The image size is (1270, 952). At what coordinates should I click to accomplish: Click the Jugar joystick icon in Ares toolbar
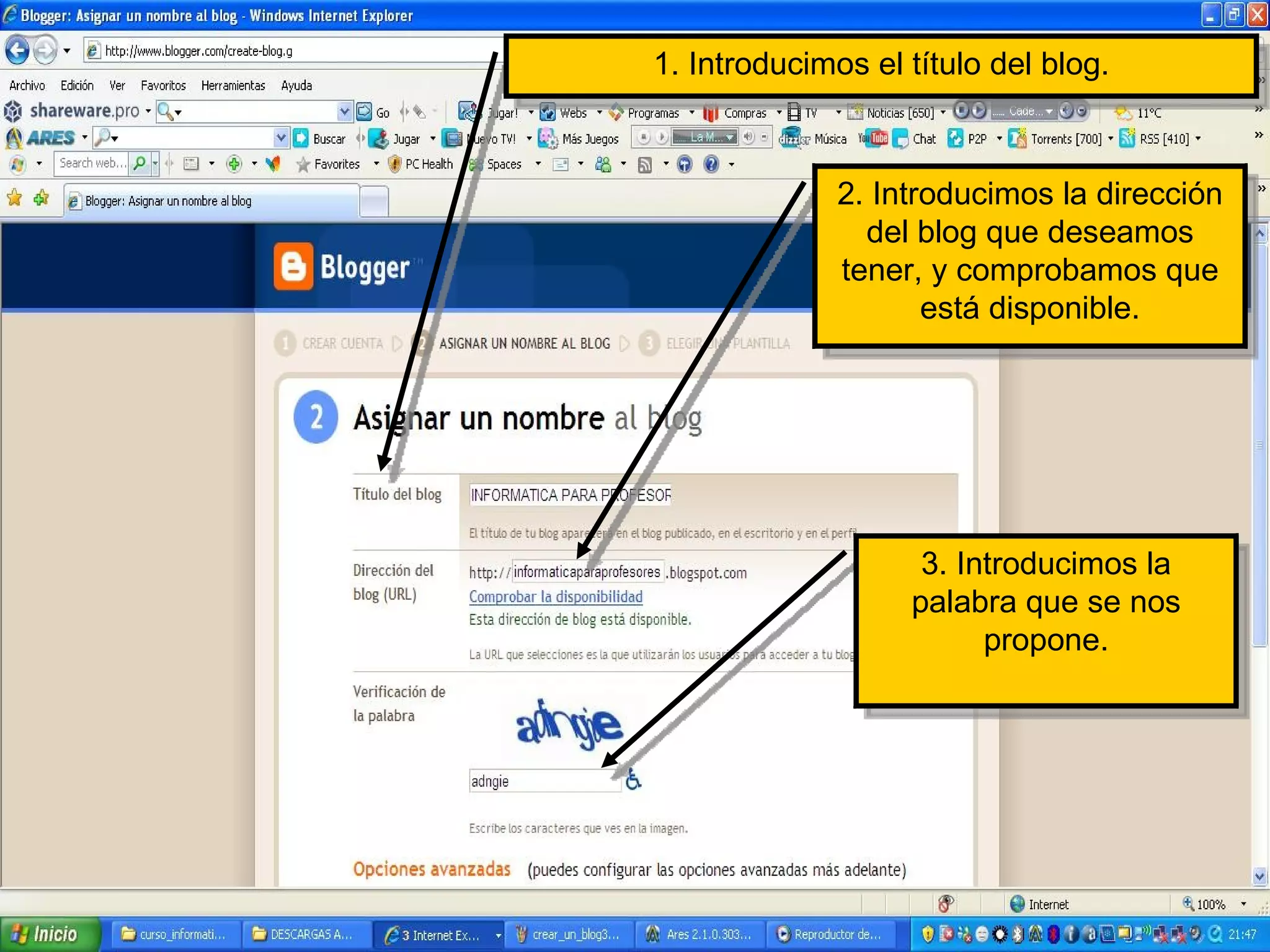pos(378,138)
